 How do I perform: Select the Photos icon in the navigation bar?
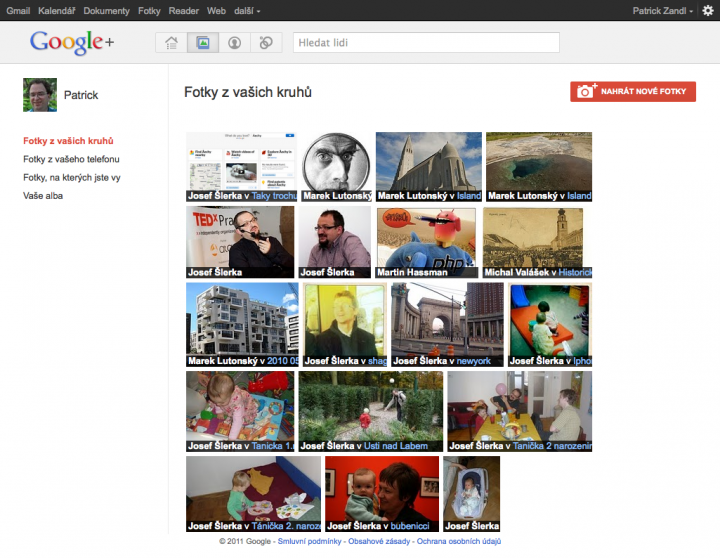pos(203,43)
